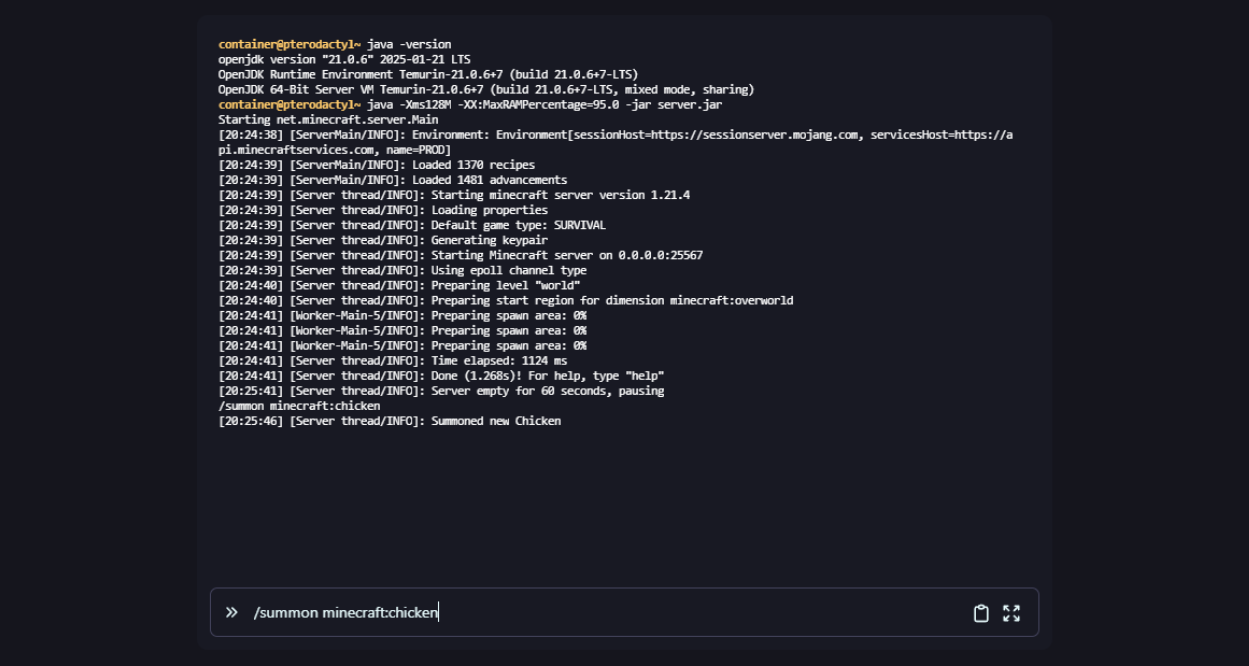1249x666 pixels.
Task: Click the double chevron prompt icon
Action: click(232, 612)
